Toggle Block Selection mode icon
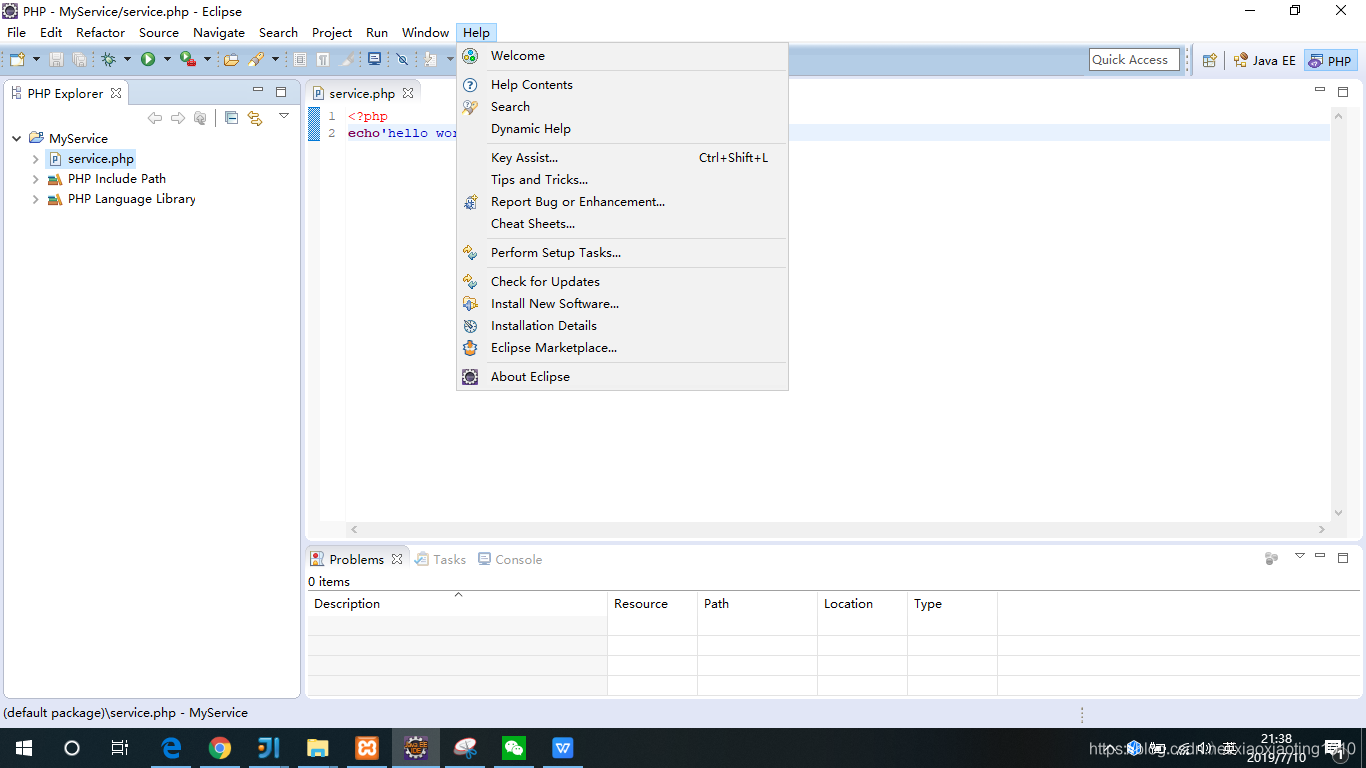 coord(300,60)
